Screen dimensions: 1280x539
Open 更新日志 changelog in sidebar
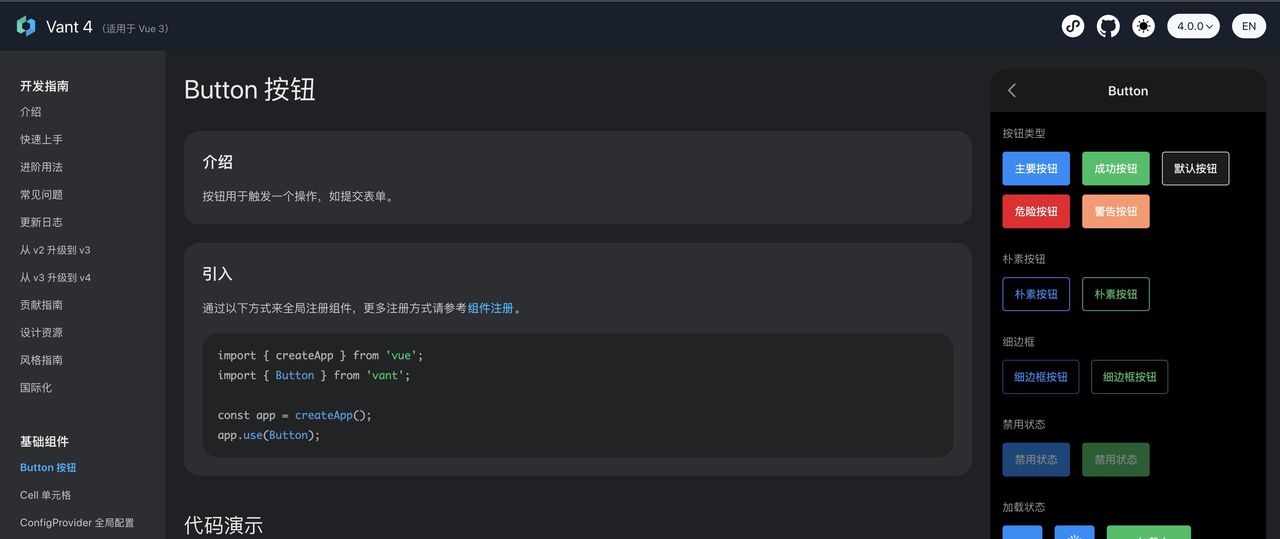point(41,222)
